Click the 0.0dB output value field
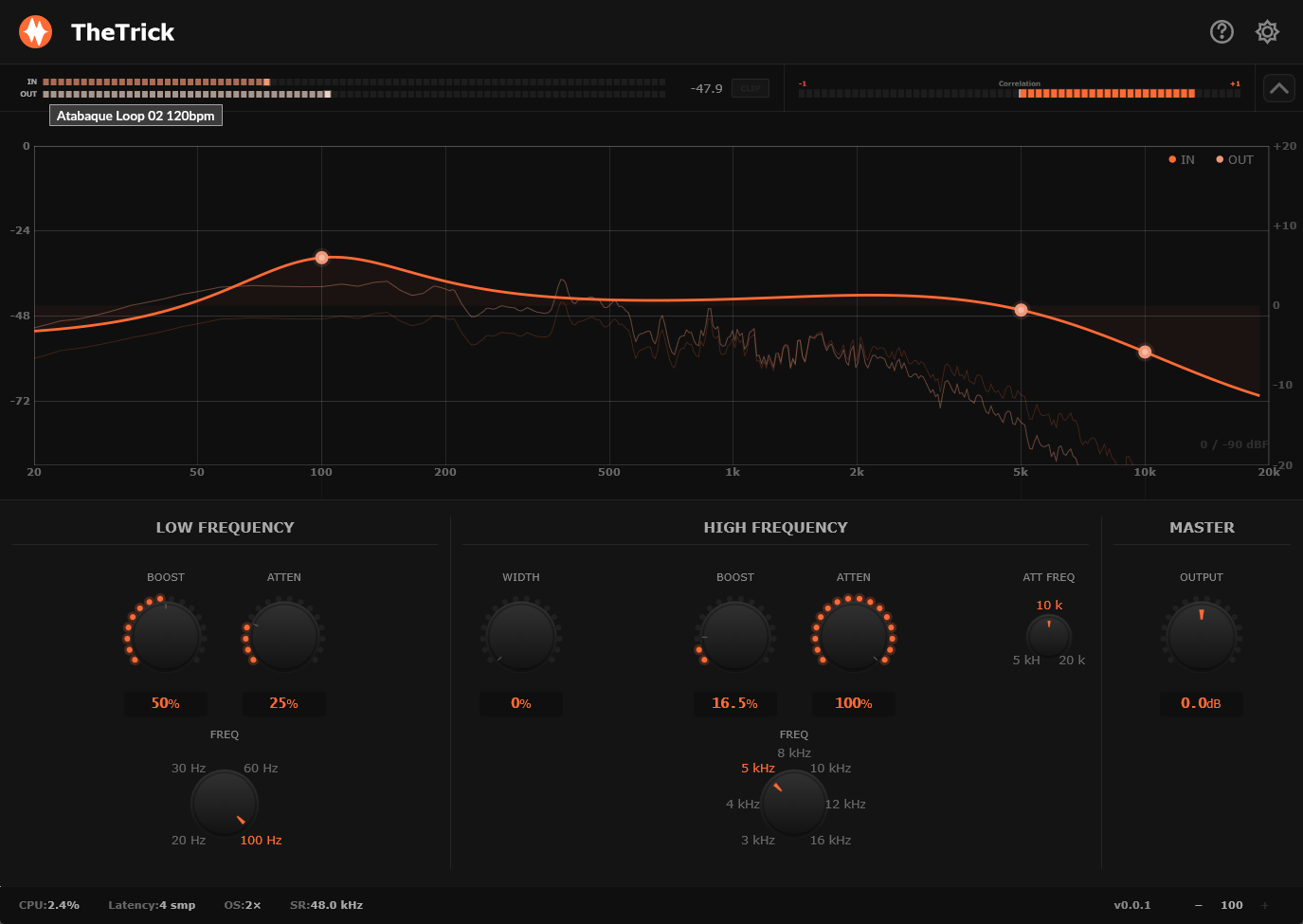The image size is (1303, 924). click(x=1201, y=703)
